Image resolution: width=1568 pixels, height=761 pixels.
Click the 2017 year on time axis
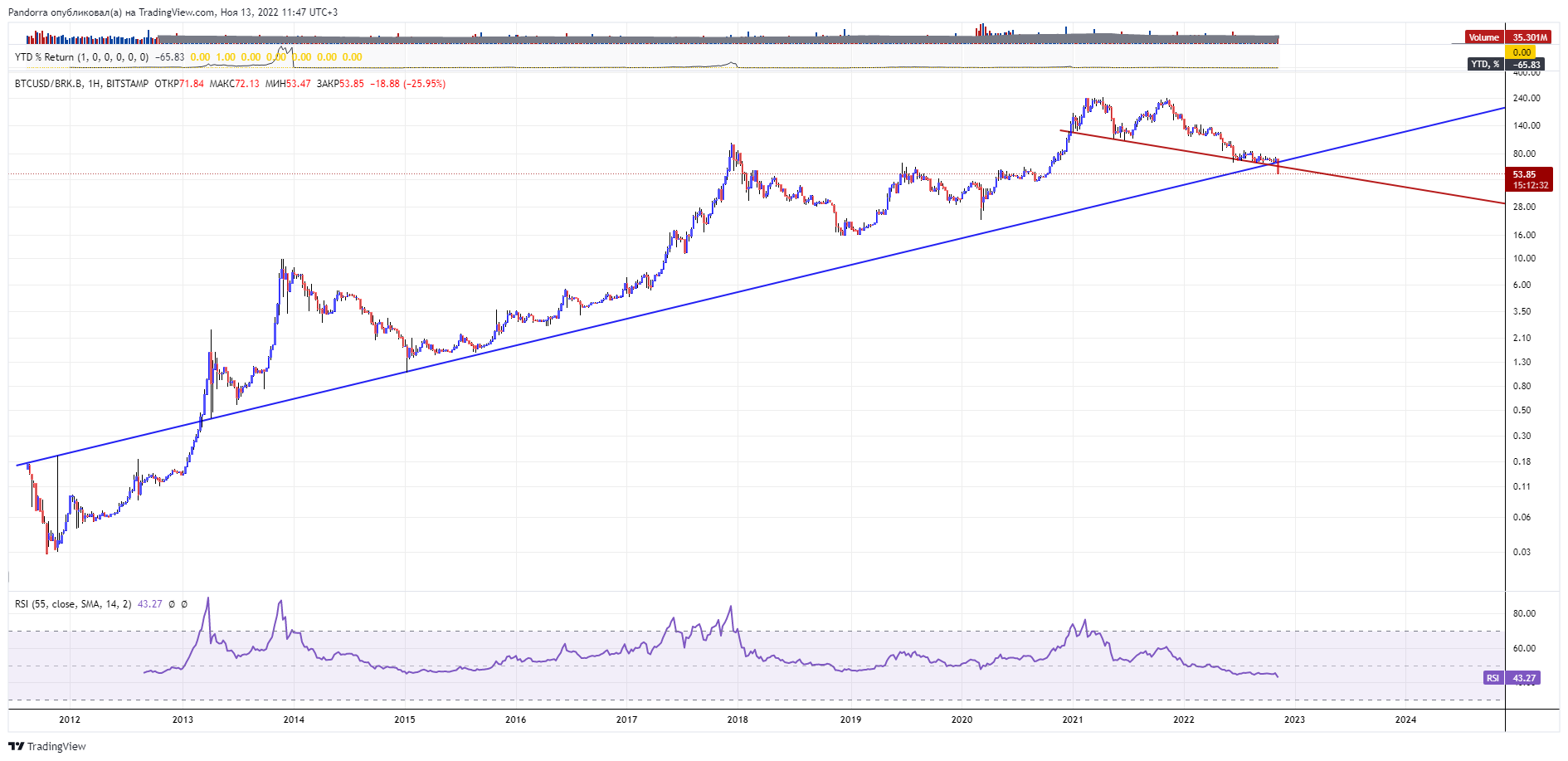627,720
